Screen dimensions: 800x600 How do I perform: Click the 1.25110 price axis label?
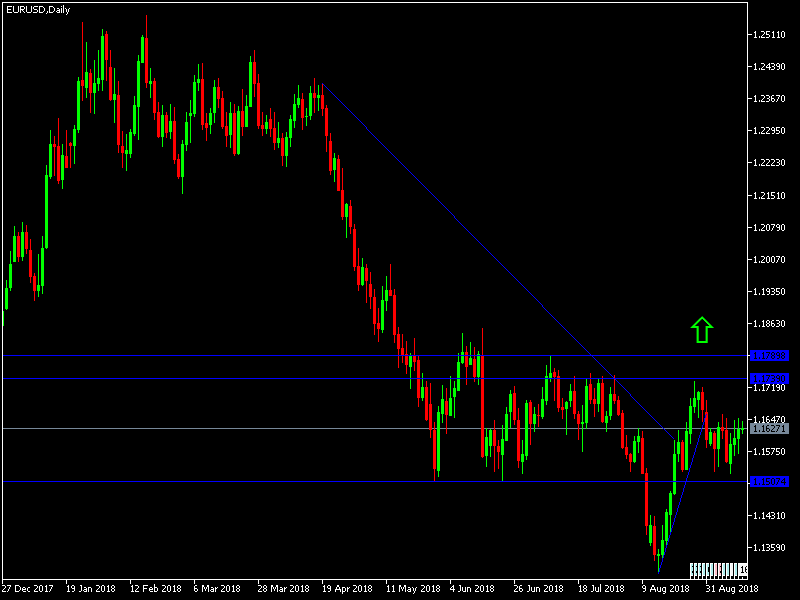coord(769,35)
